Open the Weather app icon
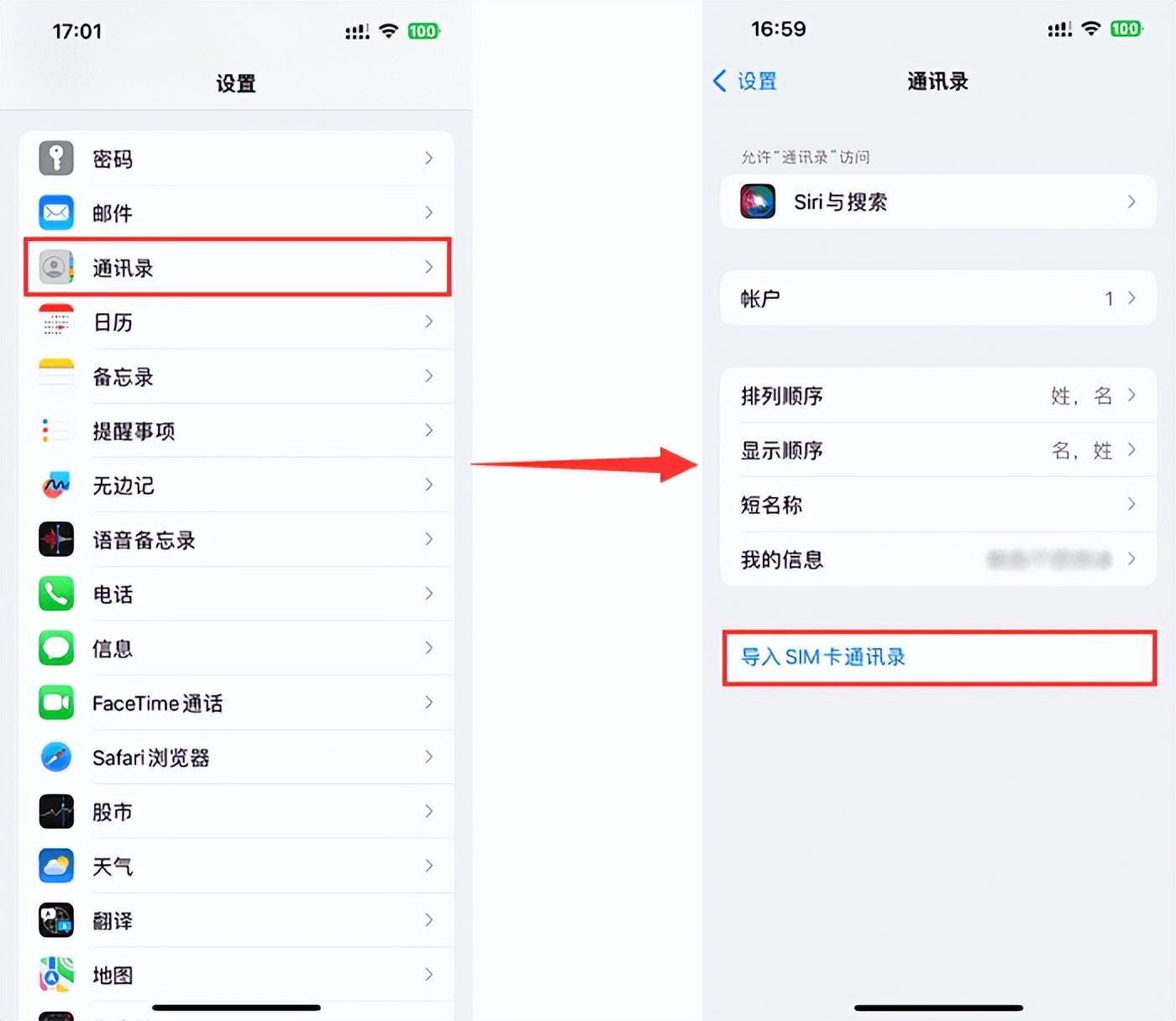The image size is (1176, 1021). tap(56, 866)
